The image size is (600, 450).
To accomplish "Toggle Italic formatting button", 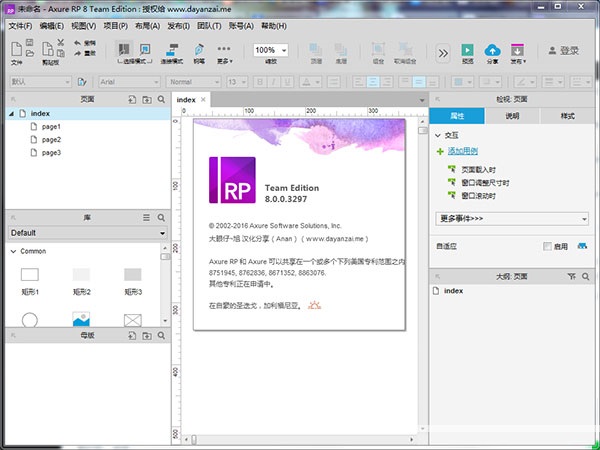I will coord(274,82).
